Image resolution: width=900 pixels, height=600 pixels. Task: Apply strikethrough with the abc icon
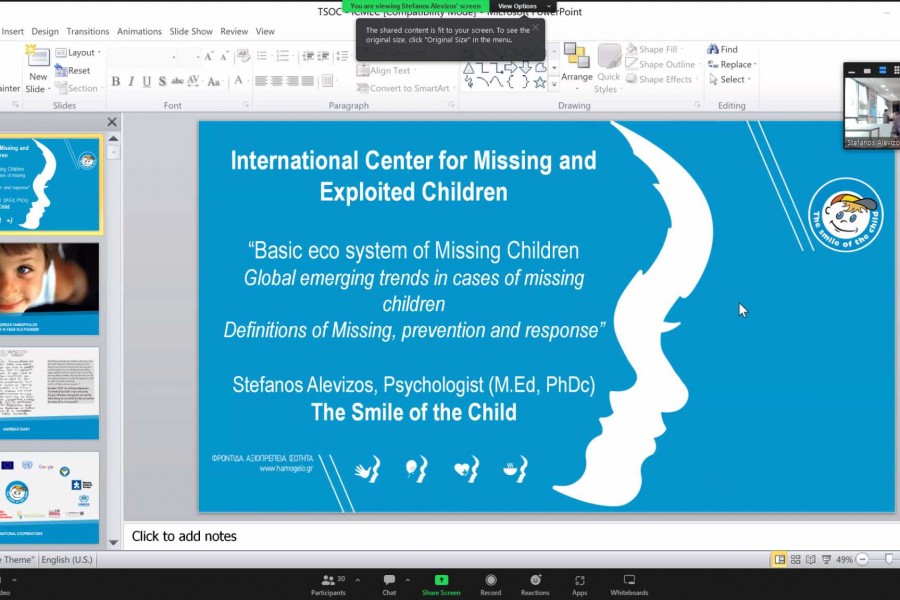[x=177, y=82]
